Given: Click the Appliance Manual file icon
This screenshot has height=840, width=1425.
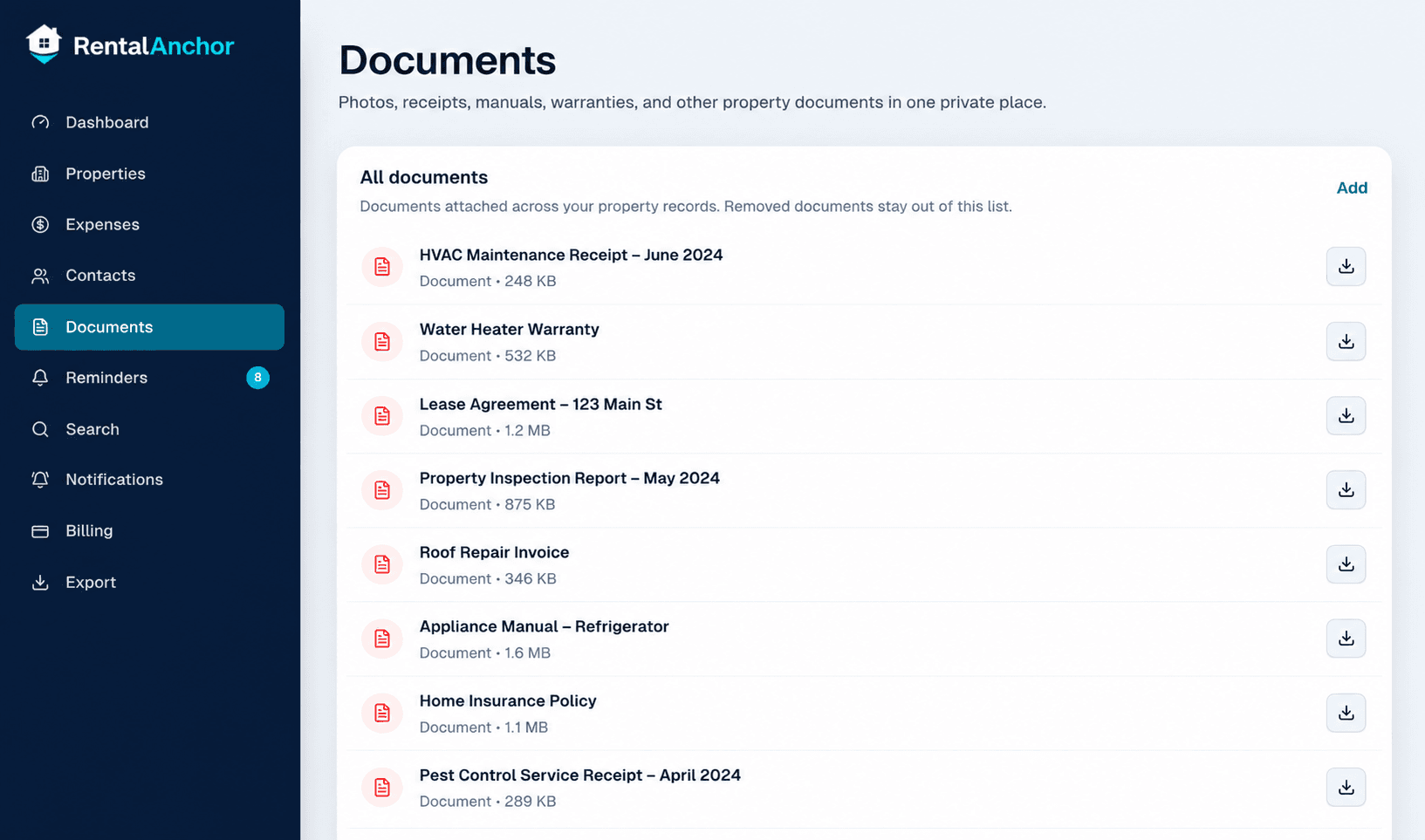Looking at the screenshot, I should pyautogui.click(x=382, y=639).
